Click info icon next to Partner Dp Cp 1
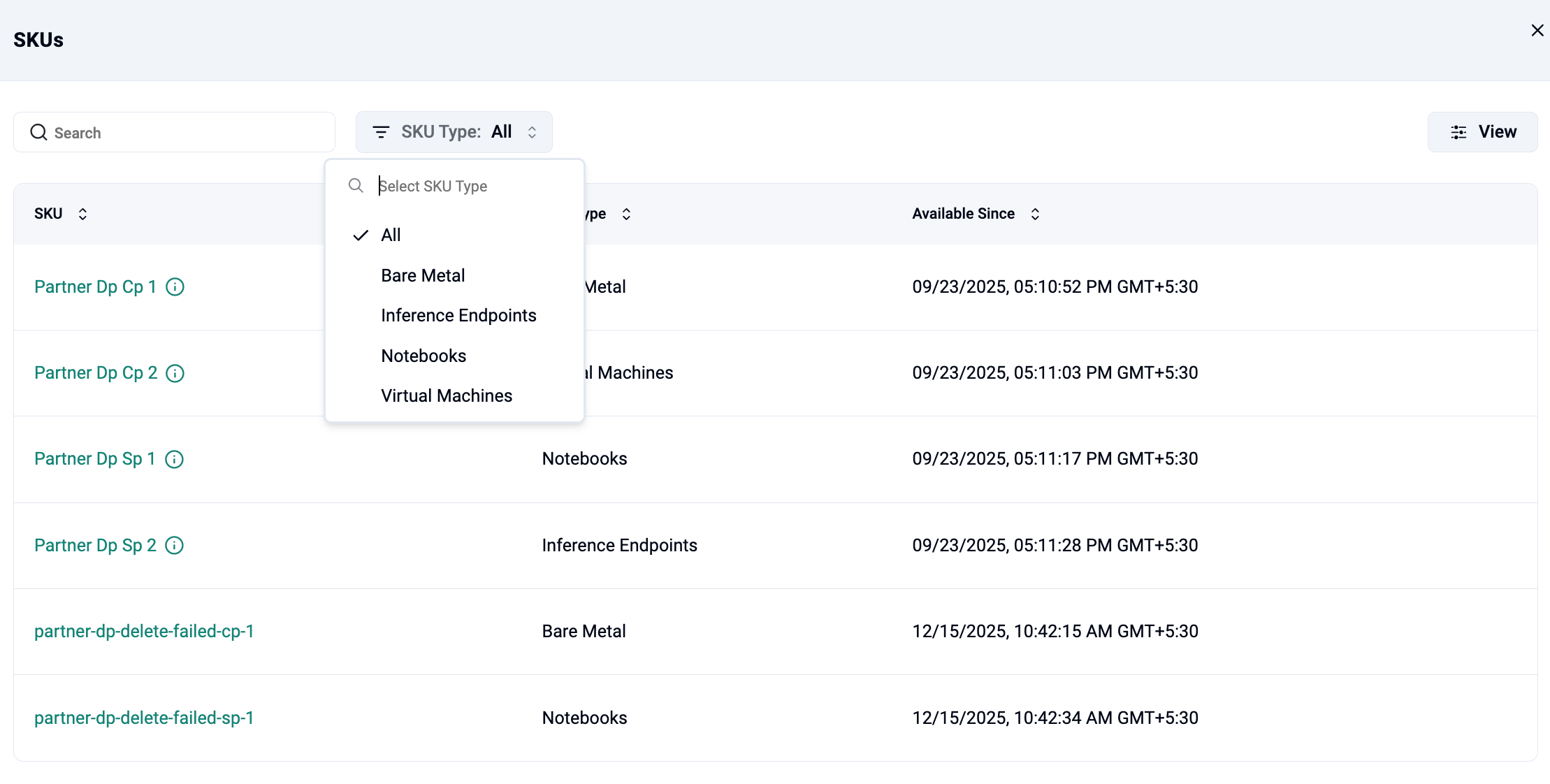This screenshot has height=784, width=1550. click(x=175, y=286)
